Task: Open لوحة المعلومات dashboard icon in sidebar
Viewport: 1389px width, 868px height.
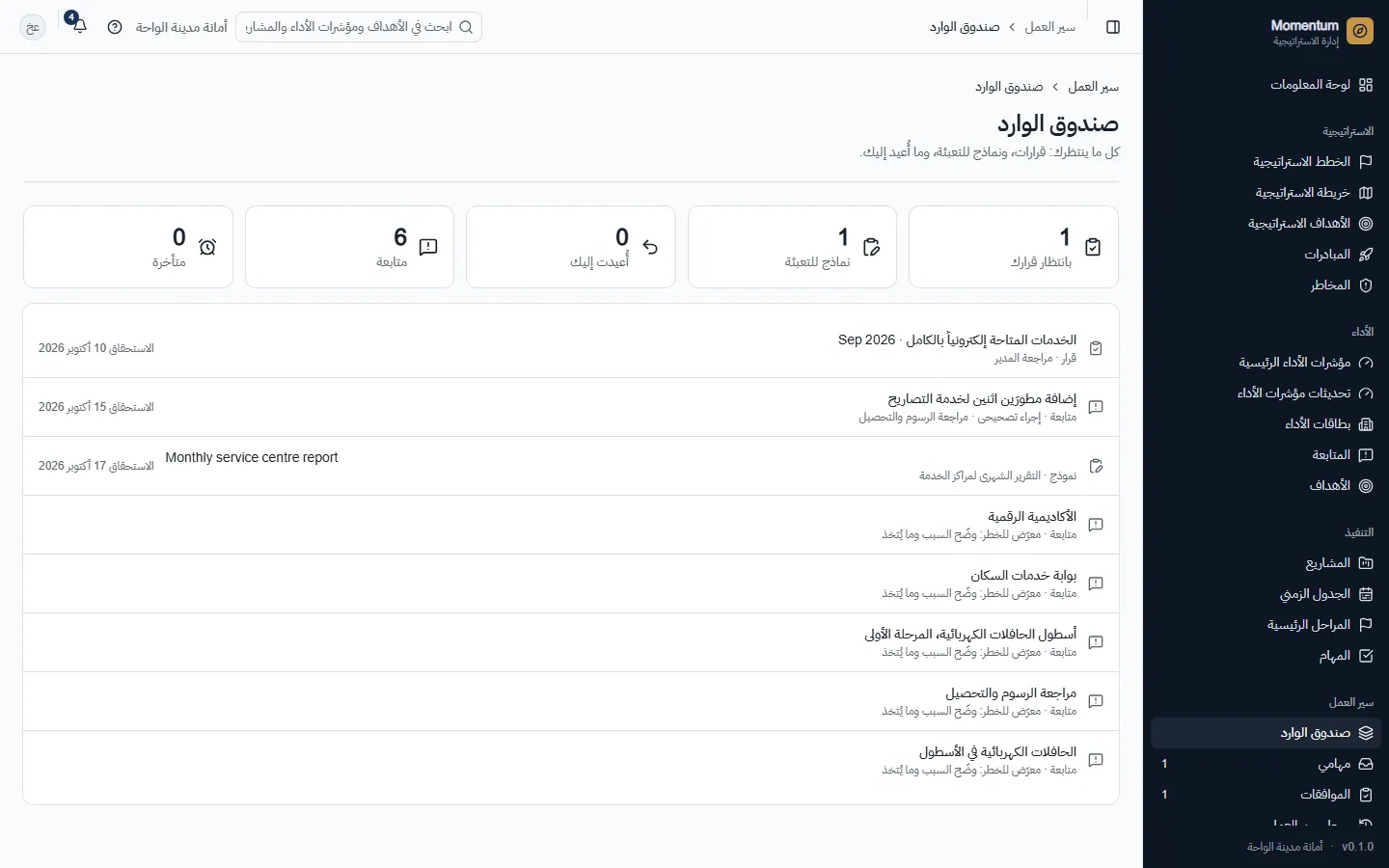Action: [1366, 85]
